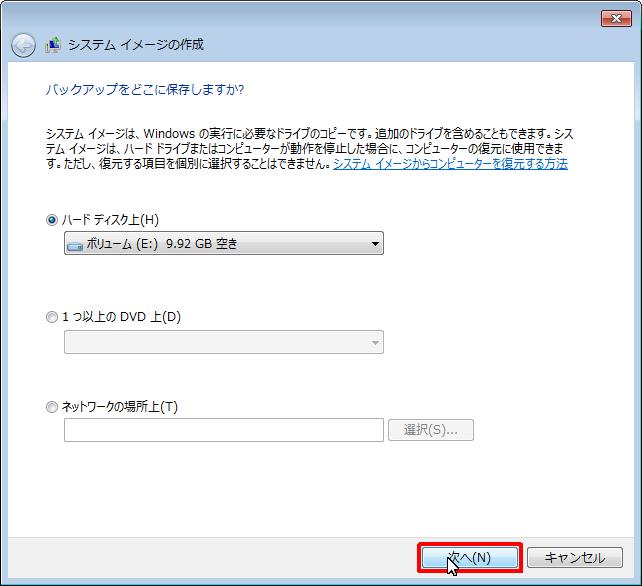
Task: Open the empty DVD drive dropdown
Action: [x=222, y=342]
